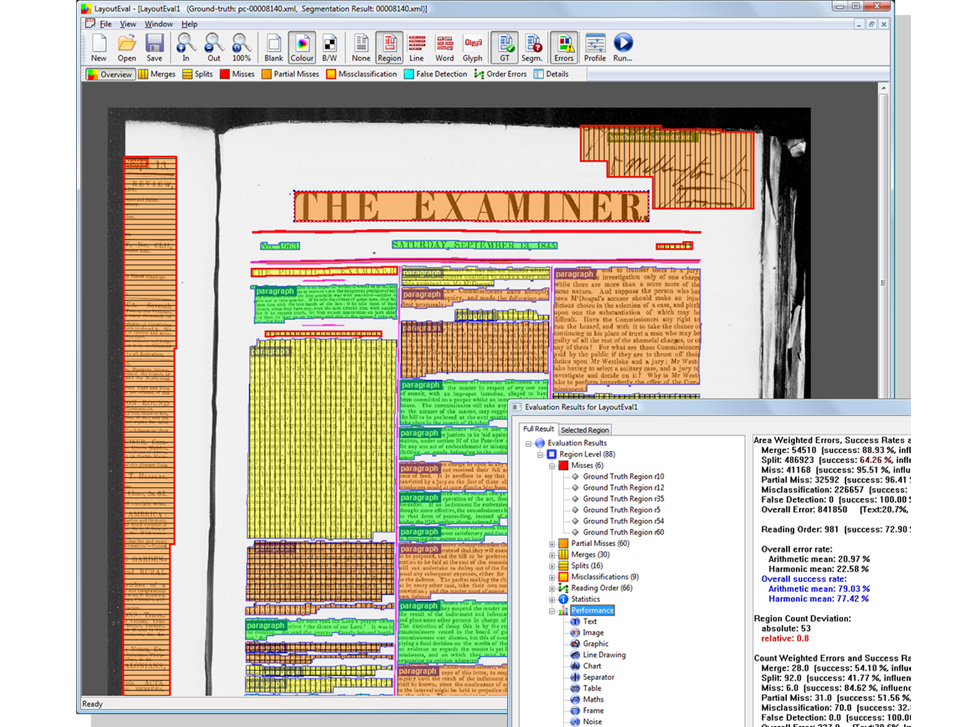Select the Glyph level icon
Image resolution: width=977 pixels, height=727 pixels.
click(x=472, y=48)
